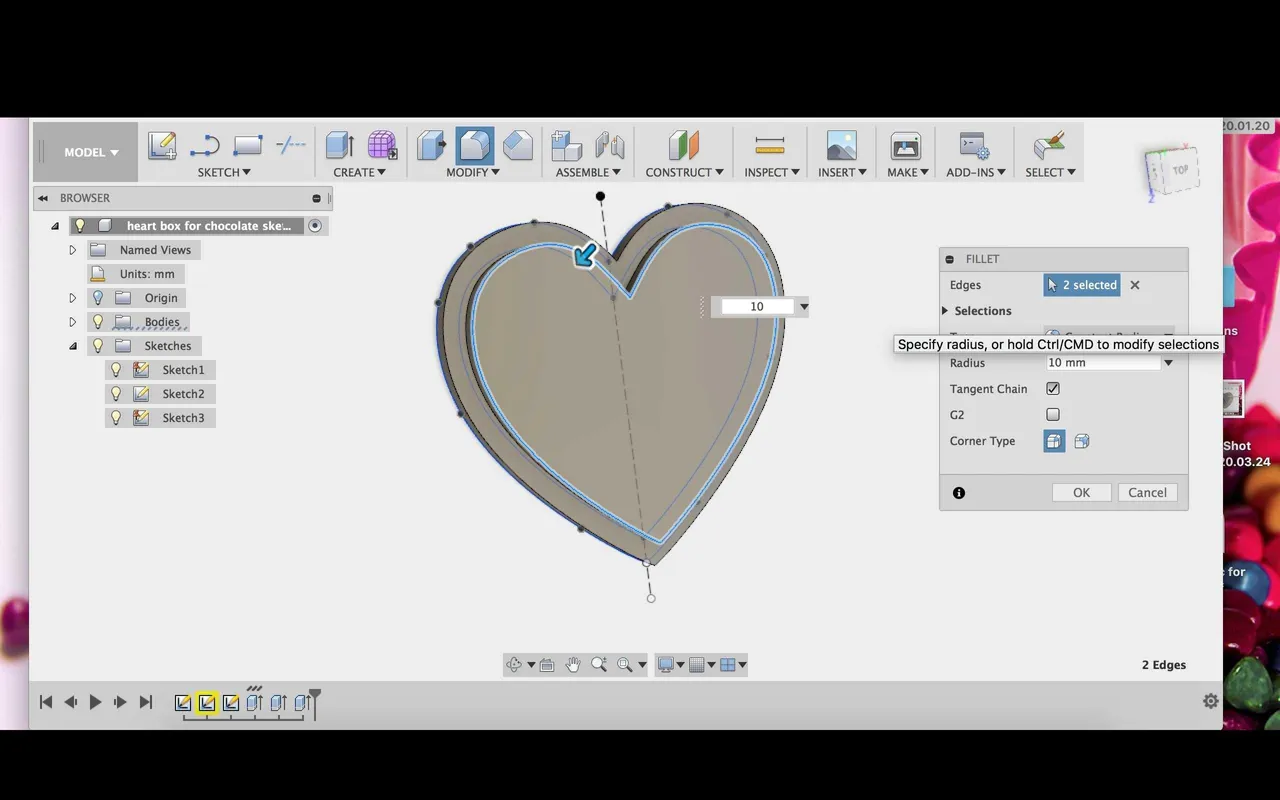Confirm the fillet with OK button

(1082, 493)
